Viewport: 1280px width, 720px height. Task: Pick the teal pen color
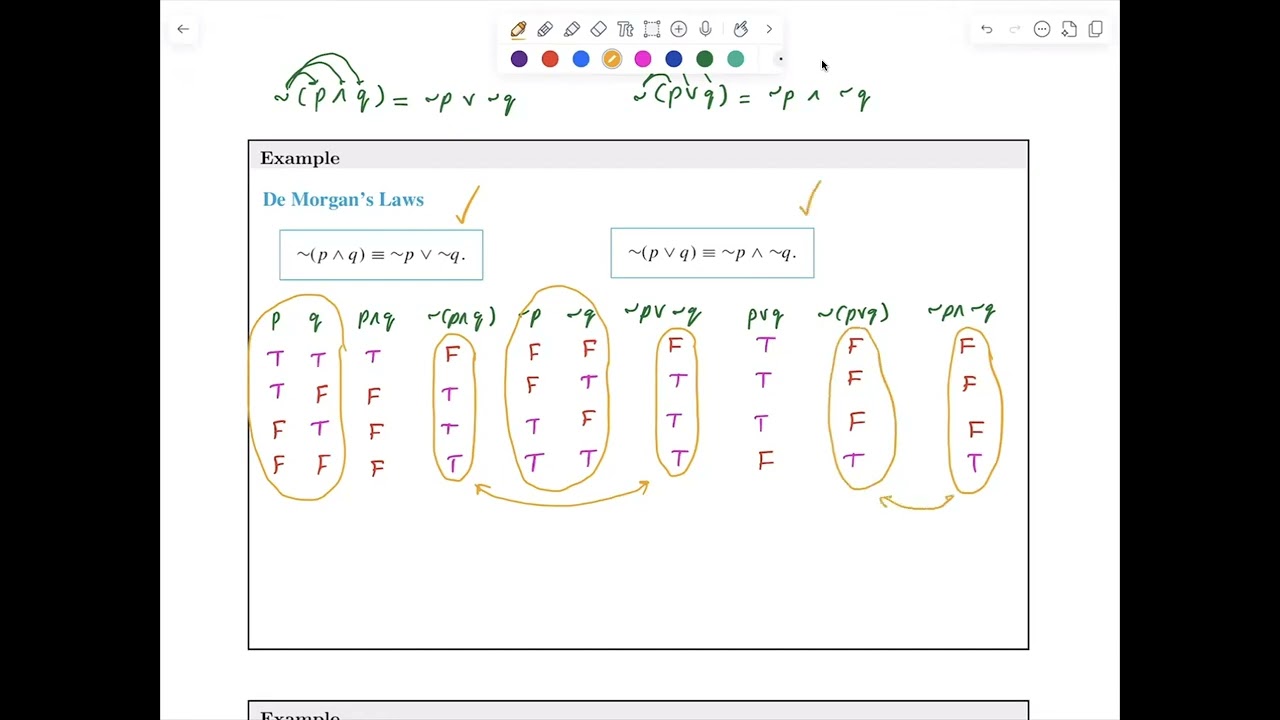pos(736,59)
